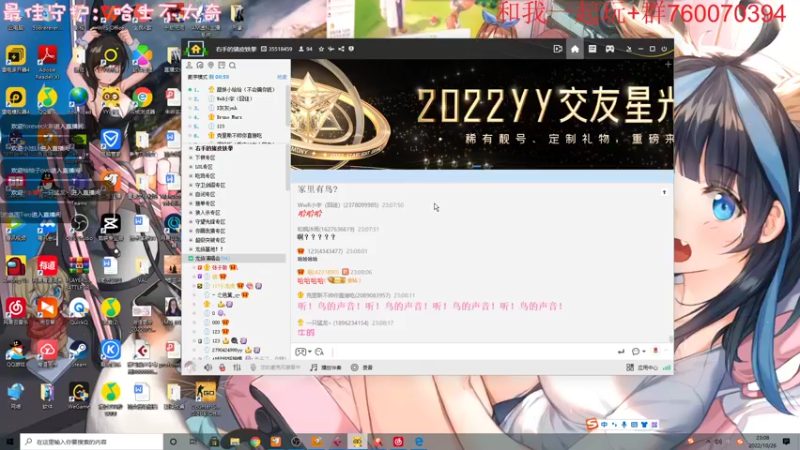Open File Explorer from the taskbar
The image size is (800, 450).
click(x=235, y=441)
